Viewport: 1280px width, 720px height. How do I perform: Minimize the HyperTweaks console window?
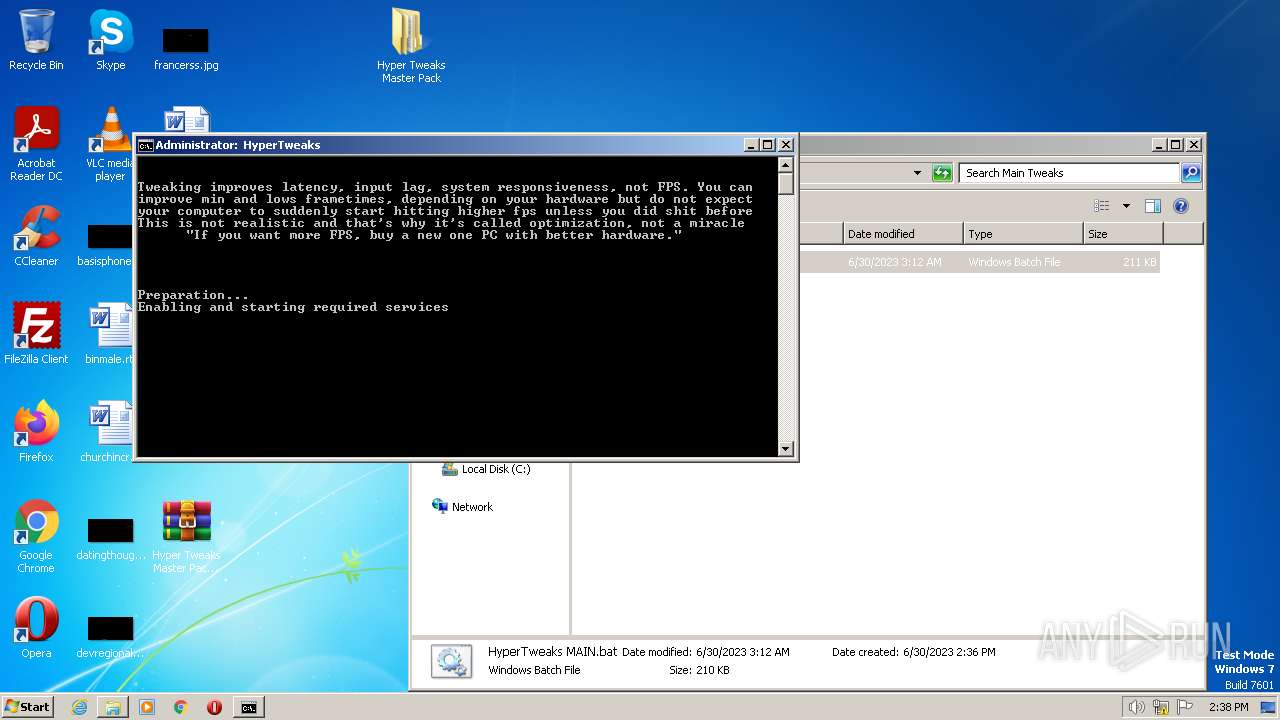coord(750,145)
